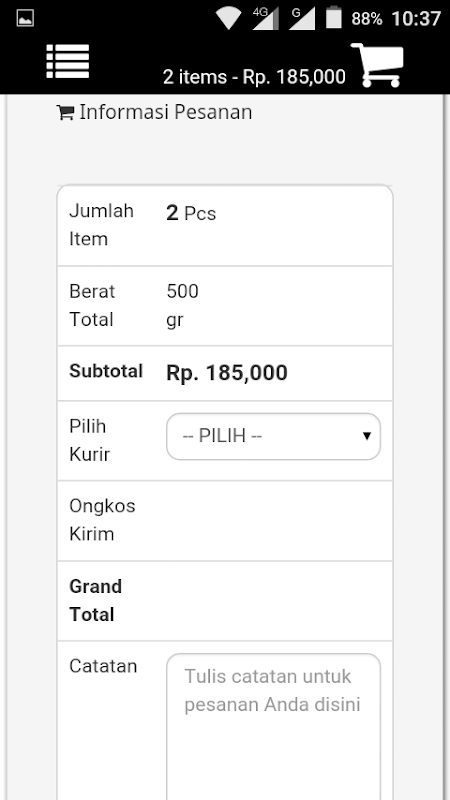This screenshot has height=800, width=450.
Task: Click the Grand Total row
Action: (225, 601)
